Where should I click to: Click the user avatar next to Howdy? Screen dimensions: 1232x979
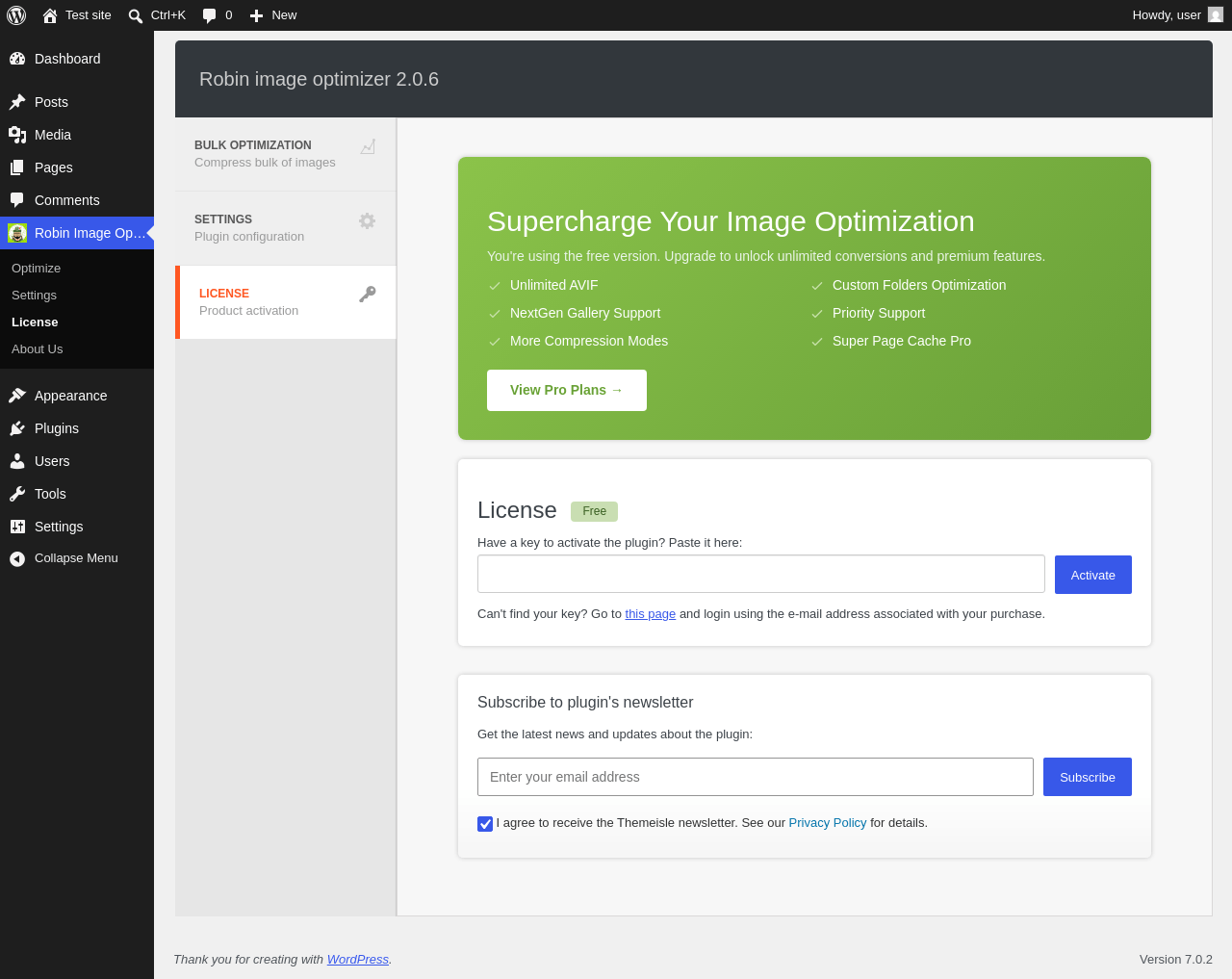coord(1216,14)
